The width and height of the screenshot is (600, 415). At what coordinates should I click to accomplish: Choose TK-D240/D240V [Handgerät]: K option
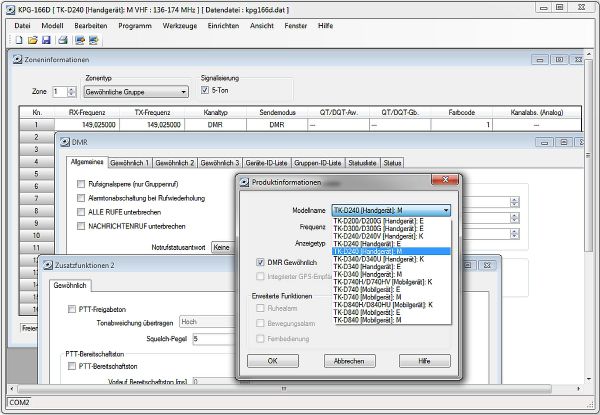pyautogui.click(x=391, y=236)
